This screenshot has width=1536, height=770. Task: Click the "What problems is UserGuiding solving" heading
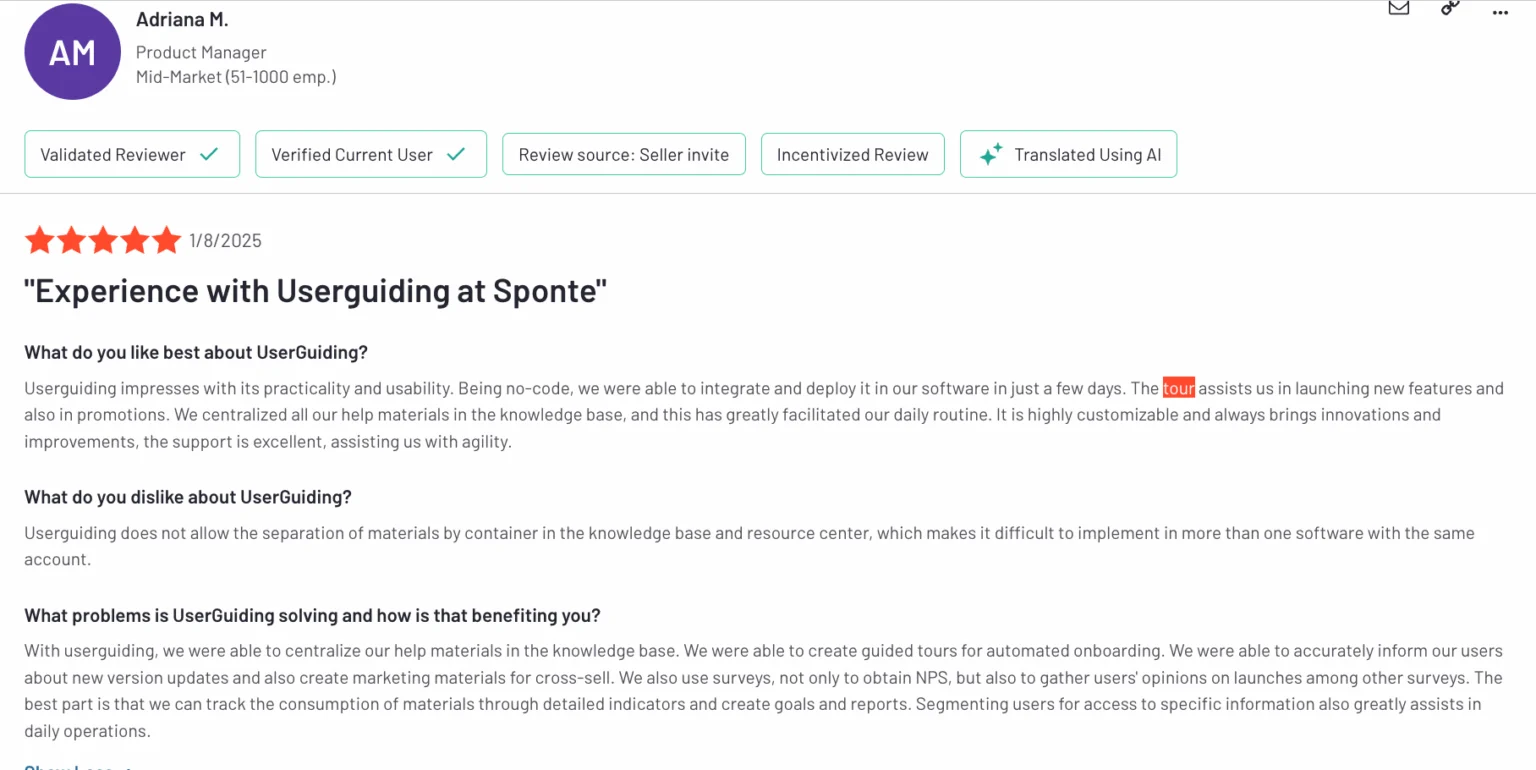click(x=312, y=615)
